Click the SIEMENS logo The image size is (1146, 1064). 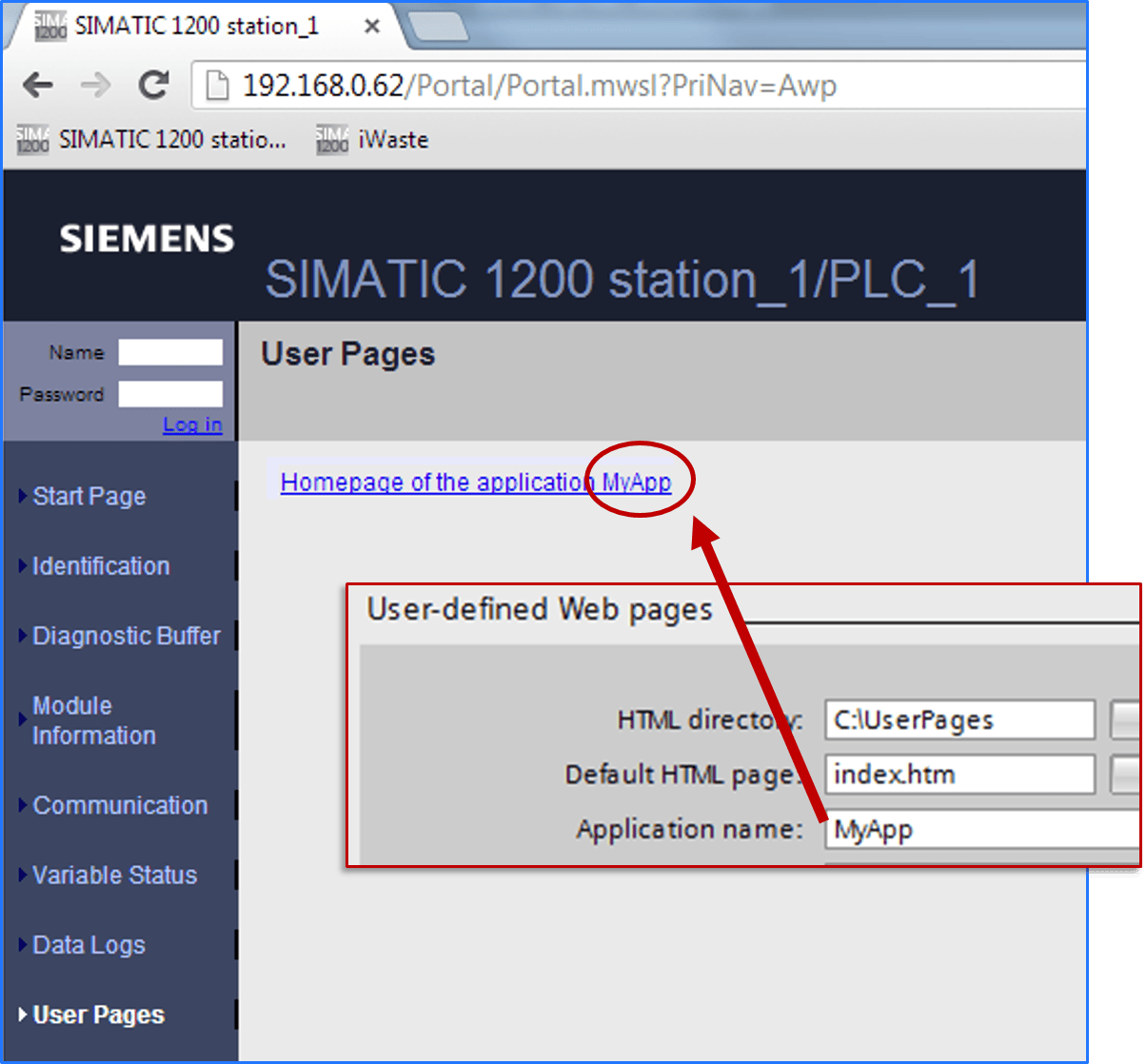[147, 239]
